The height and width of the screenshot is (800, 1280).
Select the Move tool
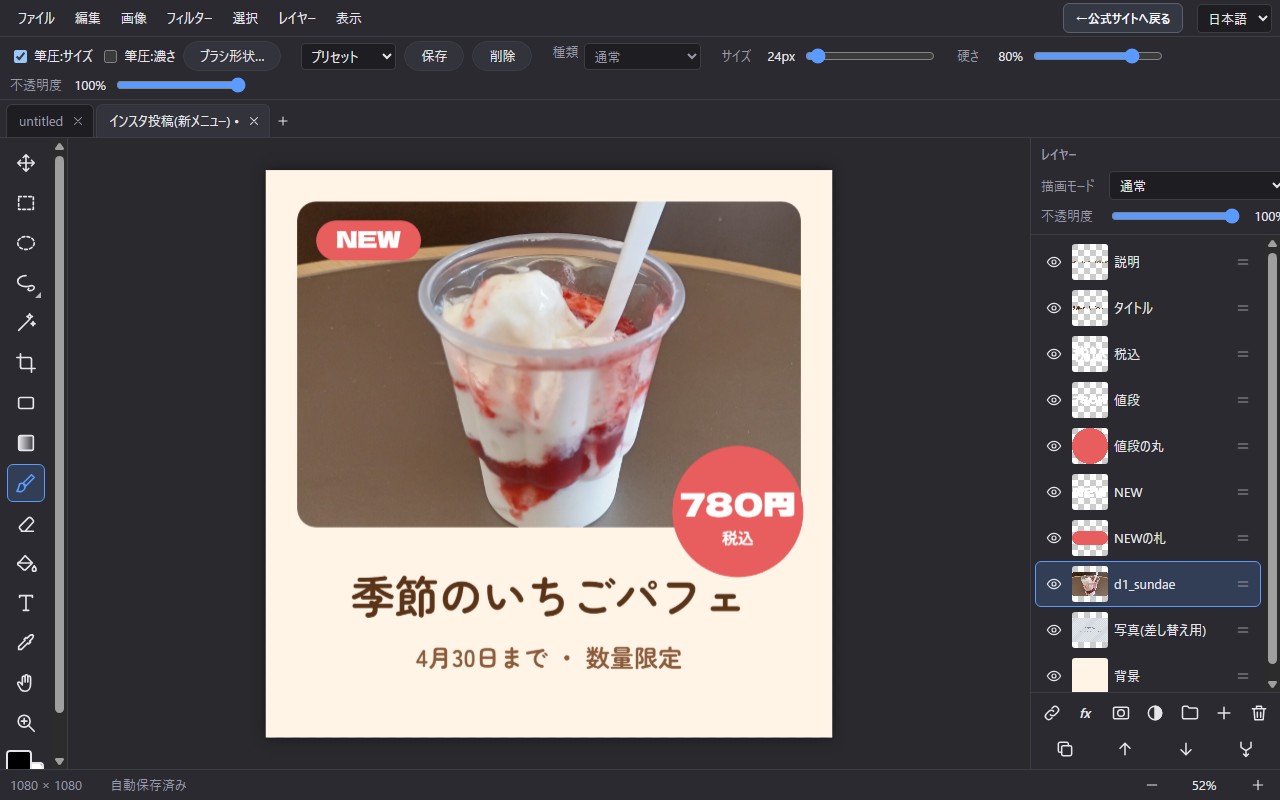point(26,163)
